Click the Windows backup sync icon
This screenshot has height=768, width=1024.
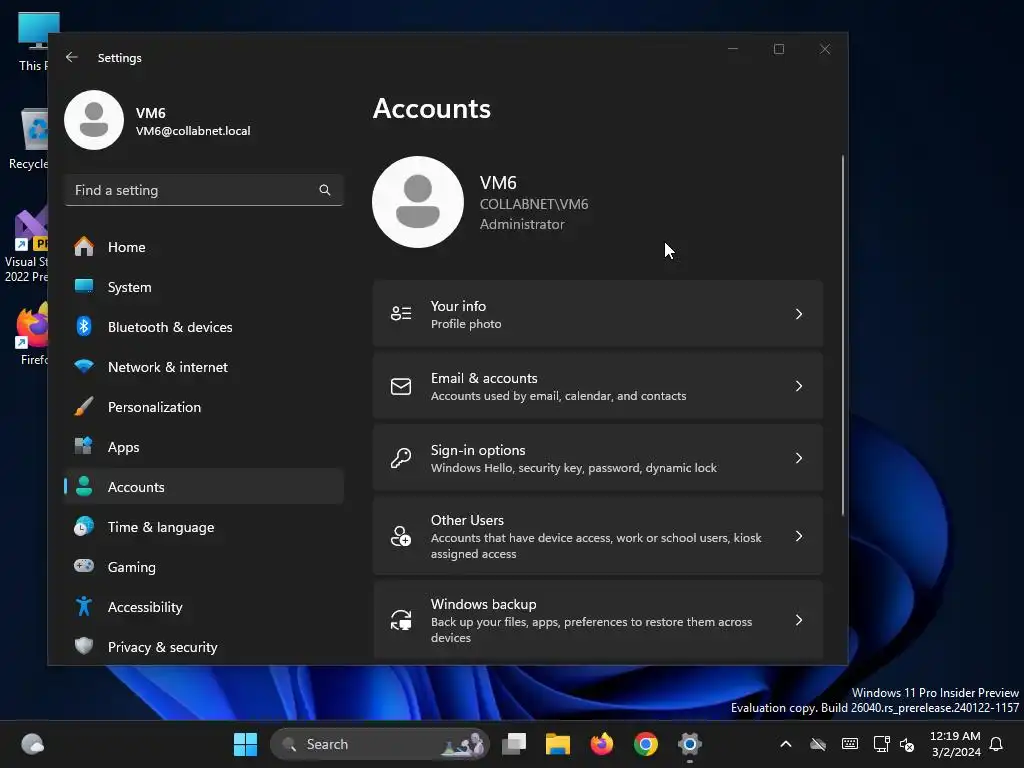[401, 620]
